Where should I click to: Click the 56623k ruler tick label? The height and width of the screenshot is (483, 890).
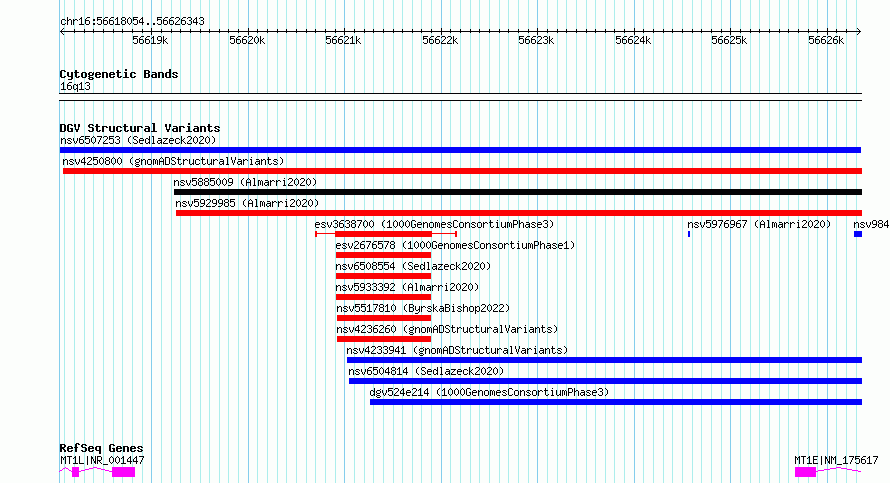click(x=536, y=40)
